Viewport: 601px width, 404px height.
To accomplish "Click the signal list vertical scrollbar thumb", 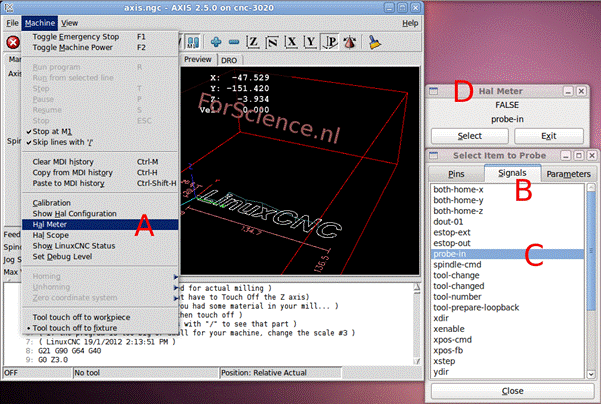I will click(x=591, y=250).
